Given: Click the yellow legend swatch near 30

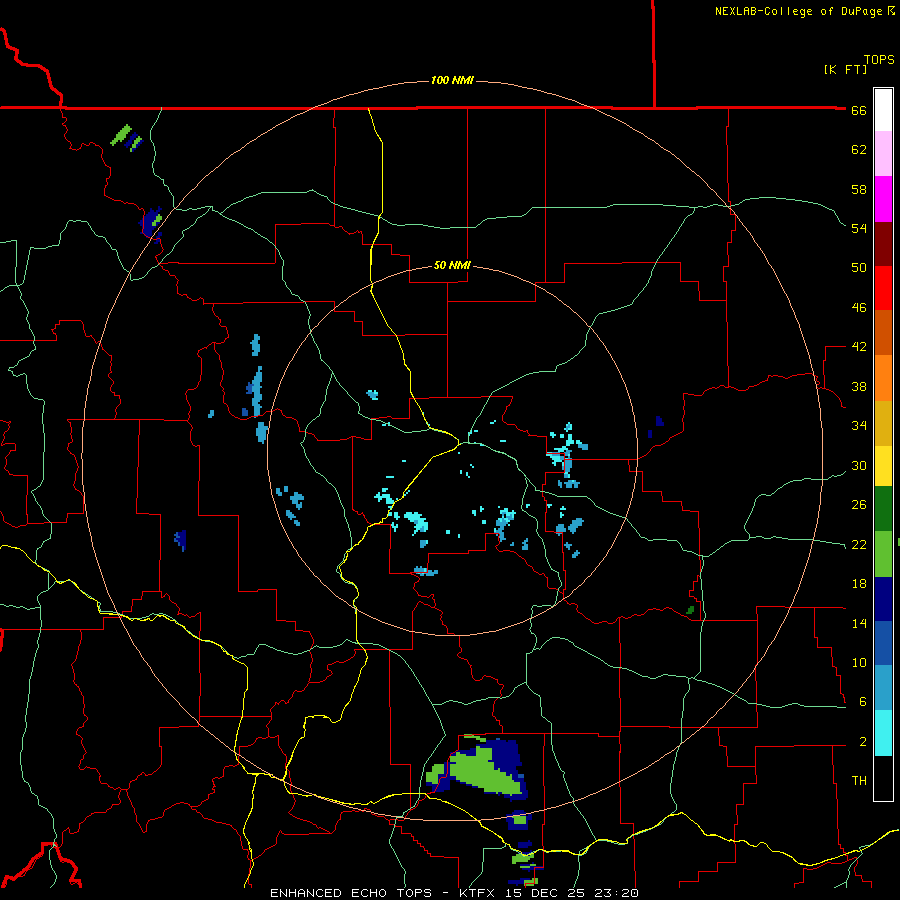Looking at the screenshot, I should pos(883,466).
